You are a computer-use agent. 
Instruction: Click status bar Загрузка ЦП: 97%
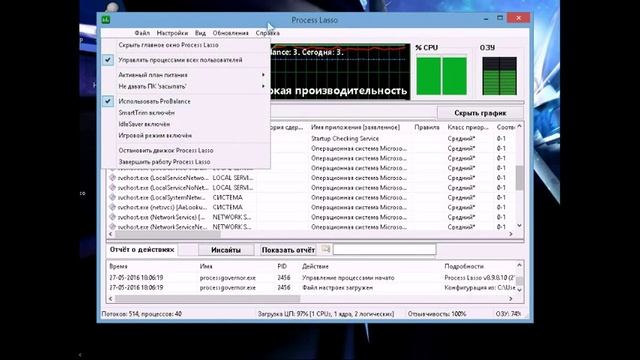(x=326, y=314)
